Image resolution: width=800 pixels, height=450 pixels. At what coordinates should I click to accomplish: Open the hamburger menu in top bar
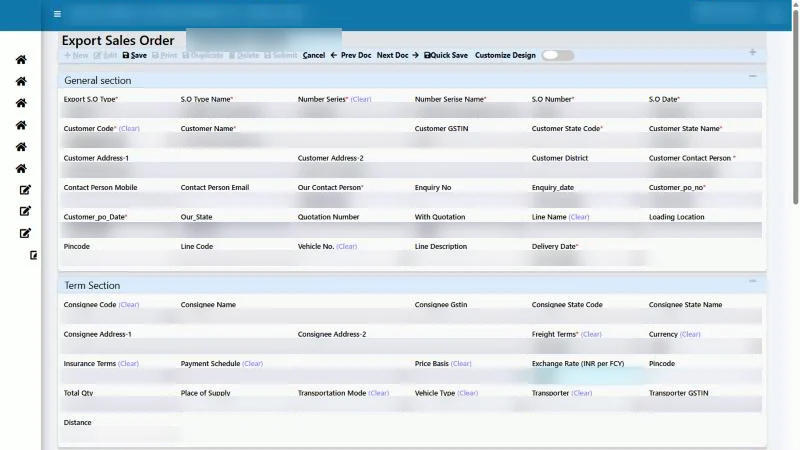point(57,14)
